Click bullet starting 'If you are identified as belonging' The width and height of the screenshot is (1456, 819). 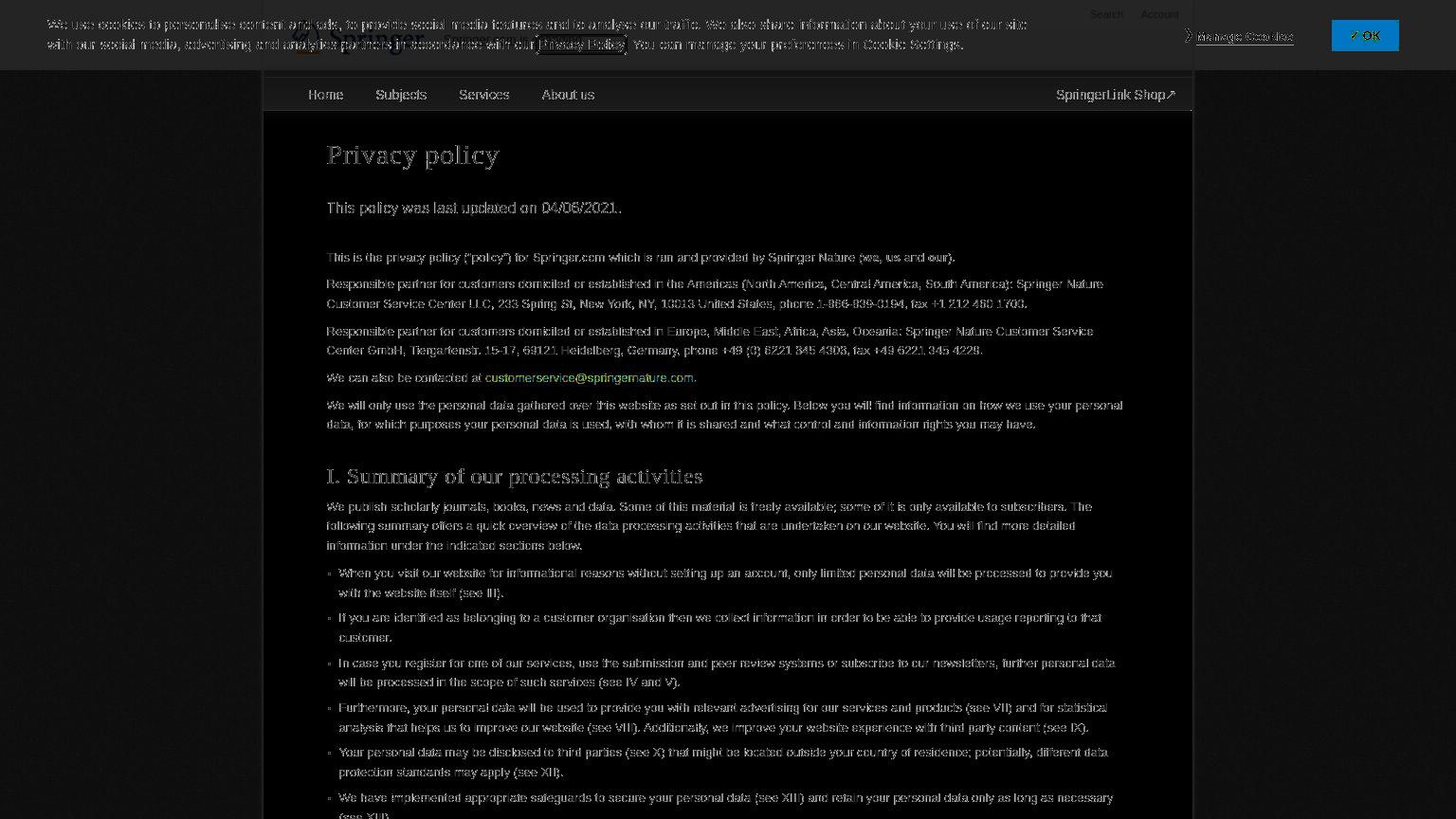(719, 628)
